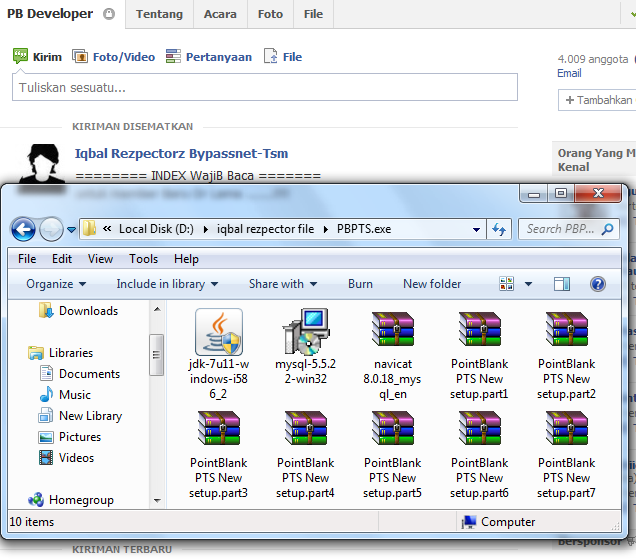636x559 pixels.
Task: Open the Downloads folder in navigation pane
Action: (x=79, y=311)
